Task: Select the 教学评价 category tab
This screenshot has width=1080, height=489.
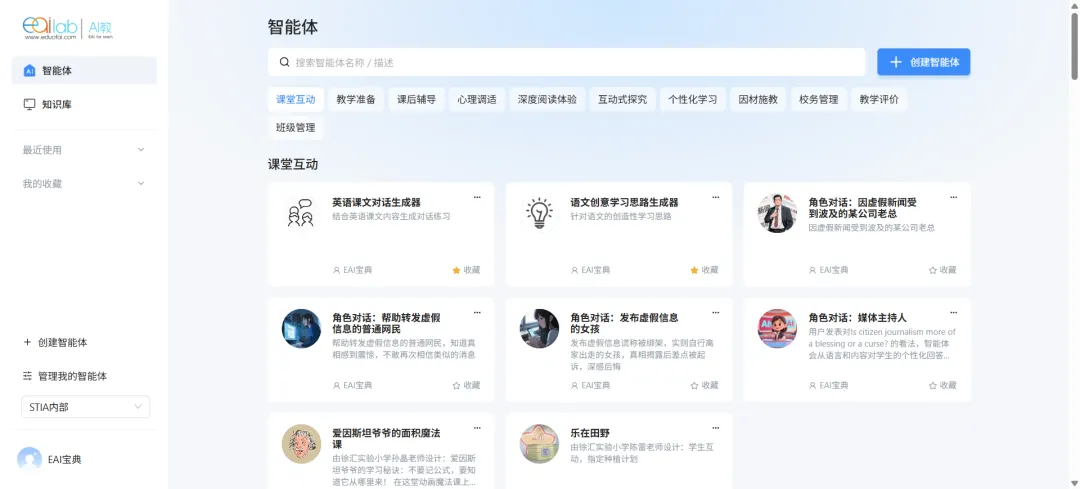Action: pyautogui.click(x=879, y=99)
